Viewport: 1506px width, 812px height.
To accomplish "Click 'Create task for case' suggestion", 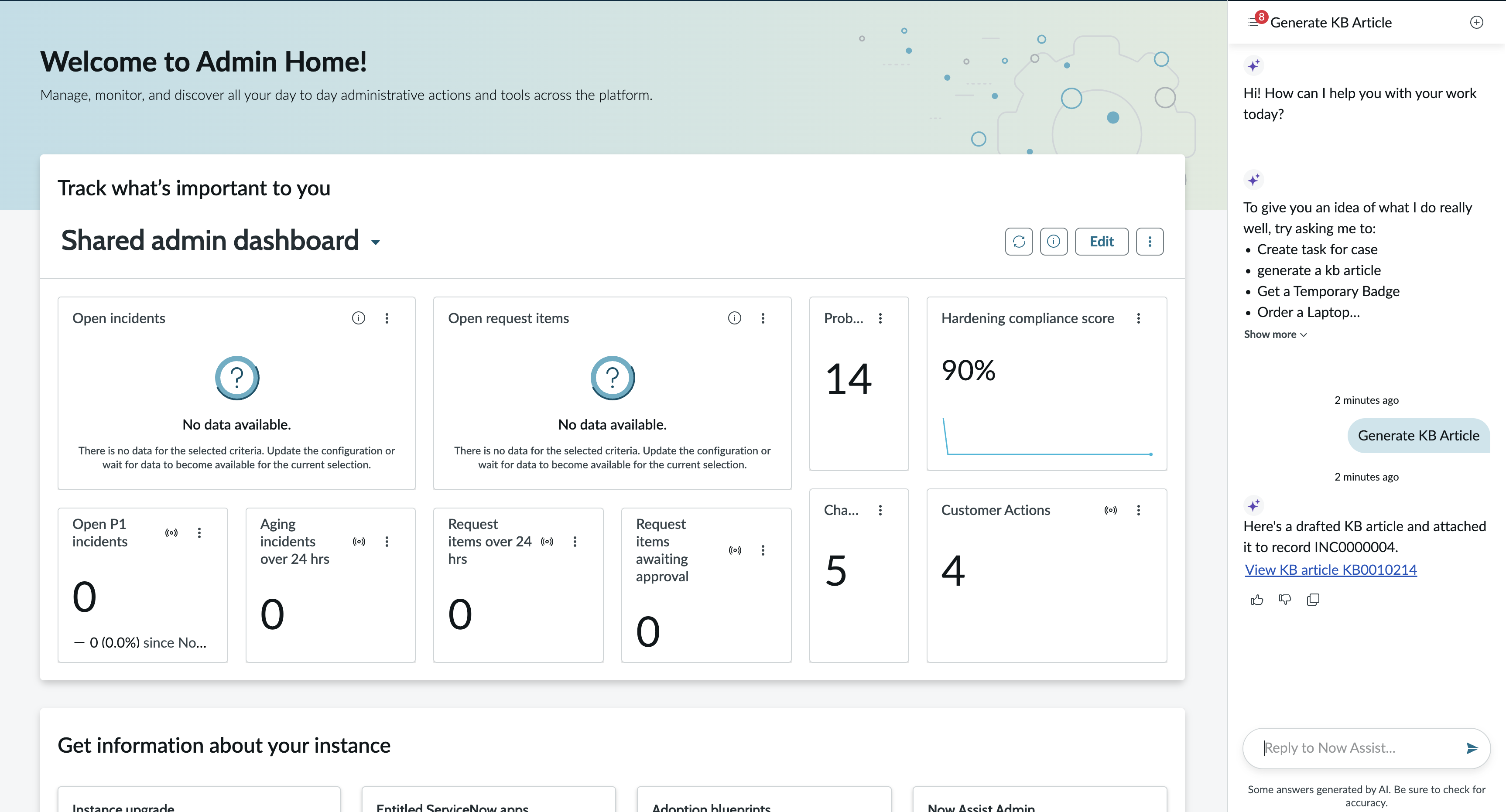I will click(x=1317, y=249).
